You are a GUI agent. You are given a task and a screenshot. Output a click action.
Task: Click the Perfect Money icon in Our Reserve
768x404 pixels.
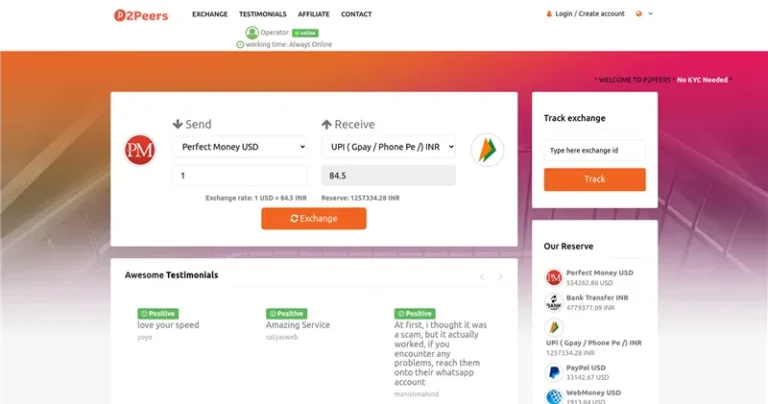coord(553,277)
